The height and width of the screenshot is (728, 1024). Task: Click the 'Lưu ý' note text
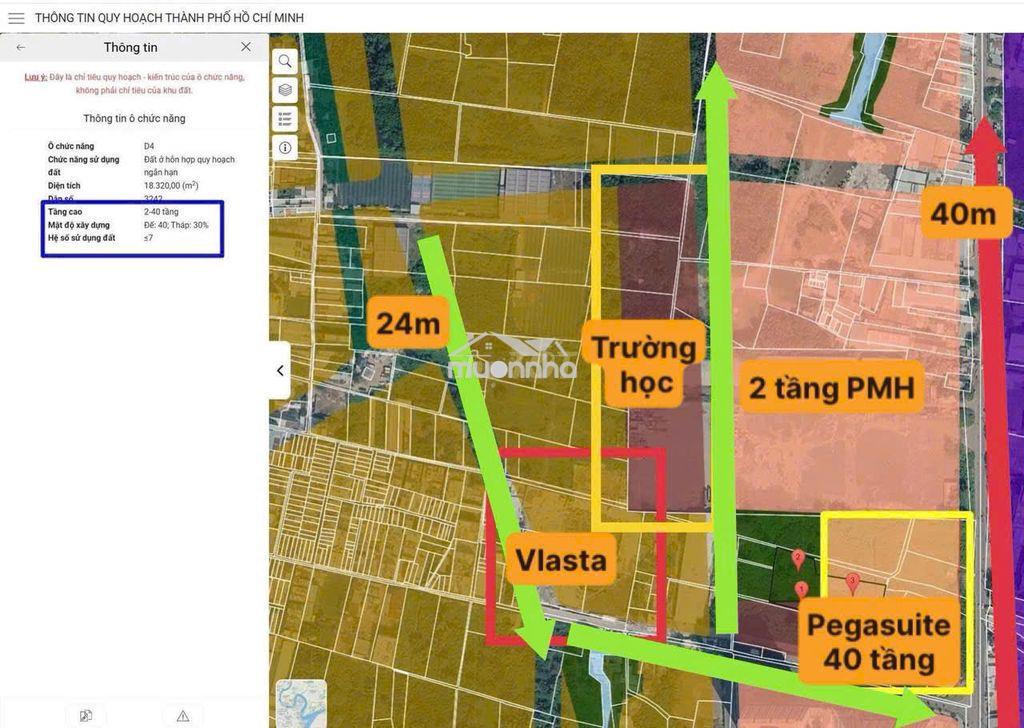click(x=135, y=84)
